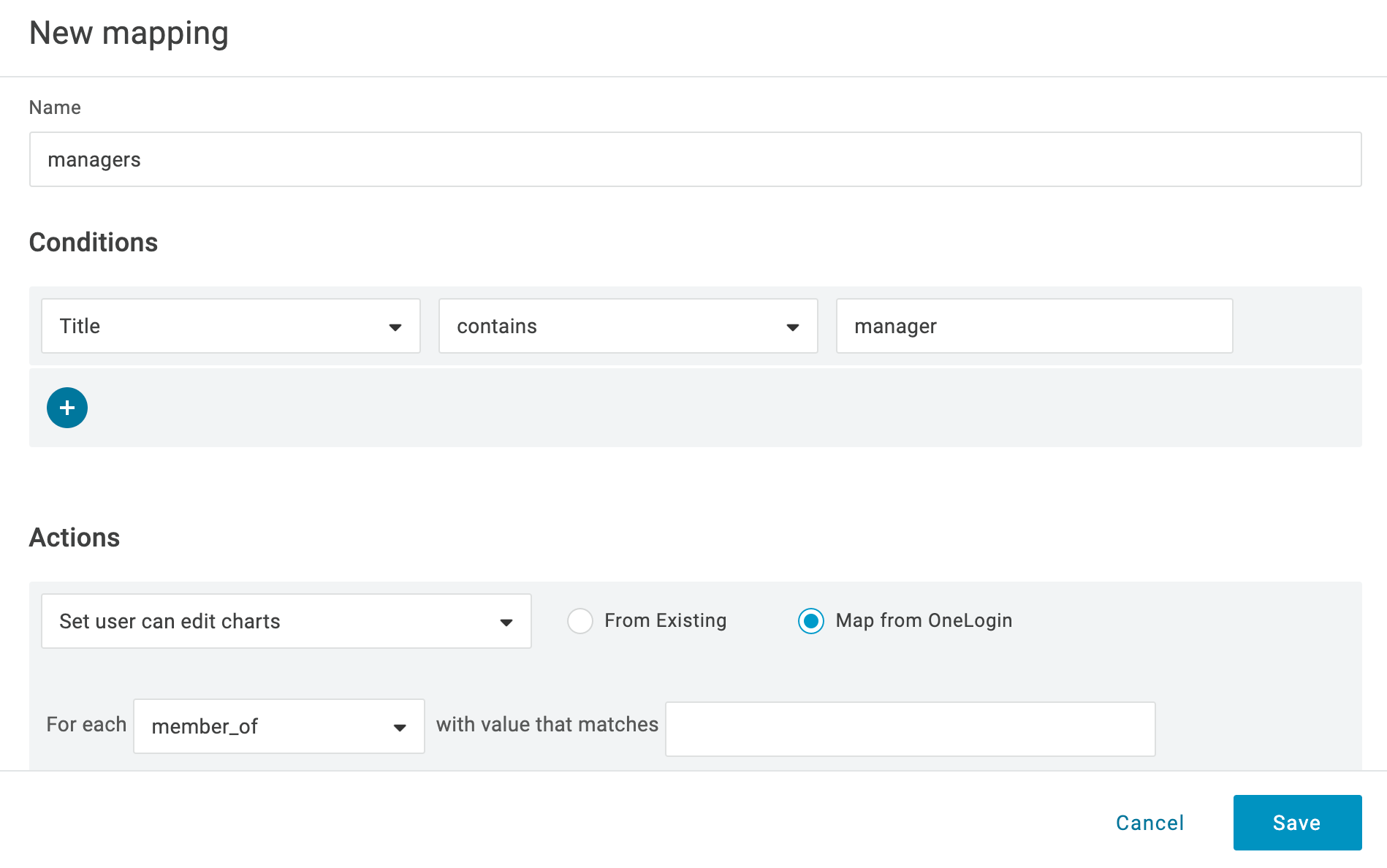Add a new condition with plus button
This screenshot has height=868, width=1387.
click(x=67, y=408)
